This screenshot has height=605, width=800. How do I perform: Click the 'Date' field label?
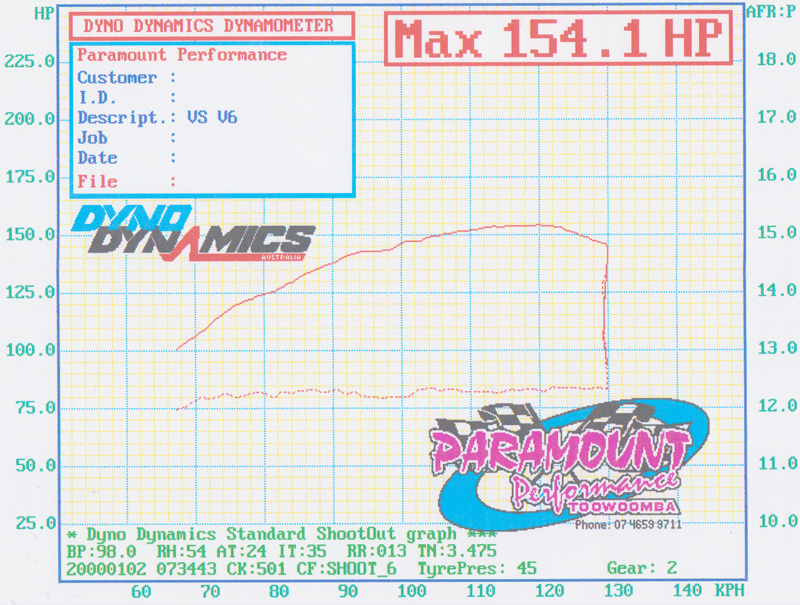[97, 158]
